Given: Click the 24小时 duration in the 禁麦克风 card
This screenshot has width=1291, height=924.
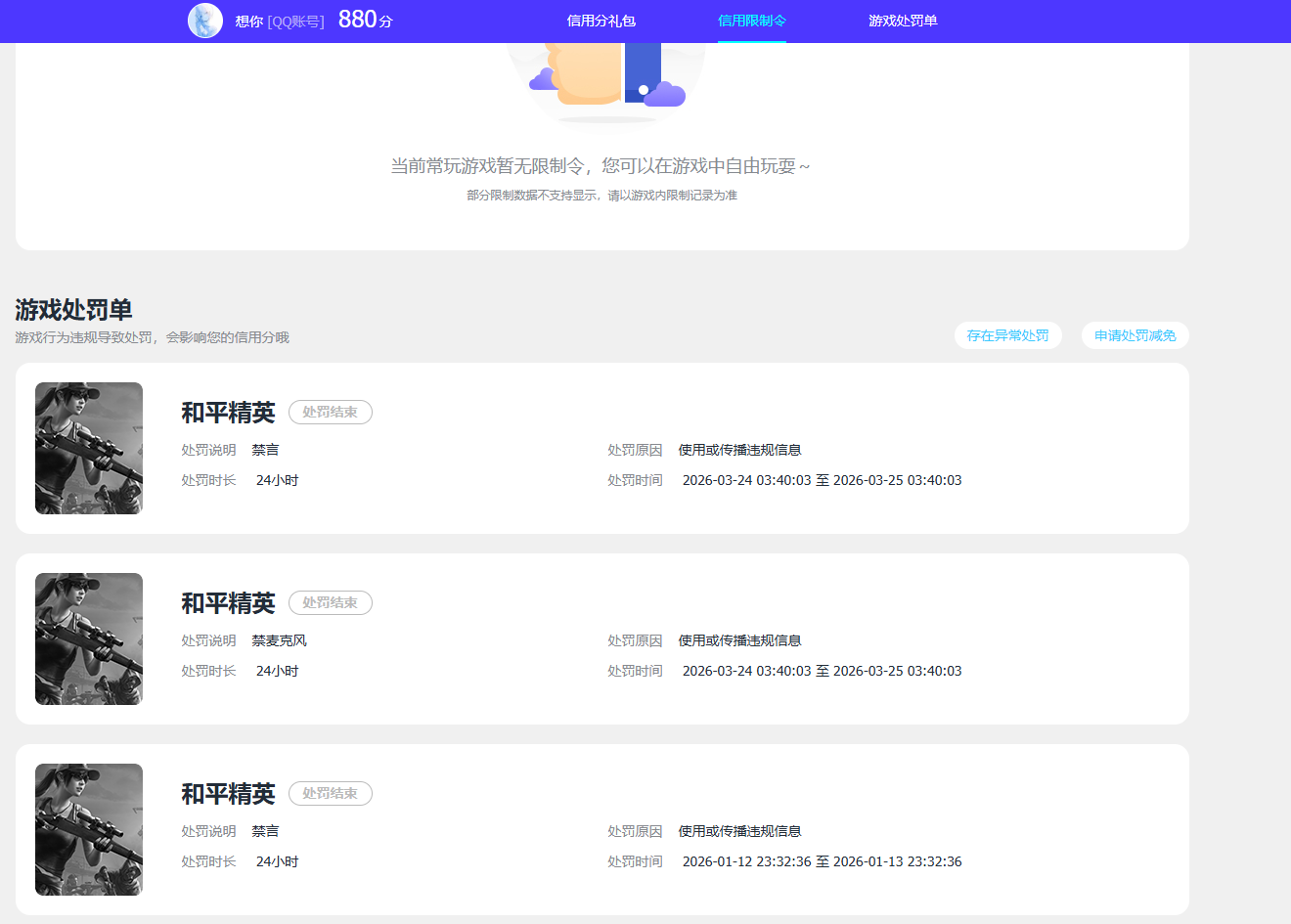Looking at the screenshot, I should (x=278, y=671).
